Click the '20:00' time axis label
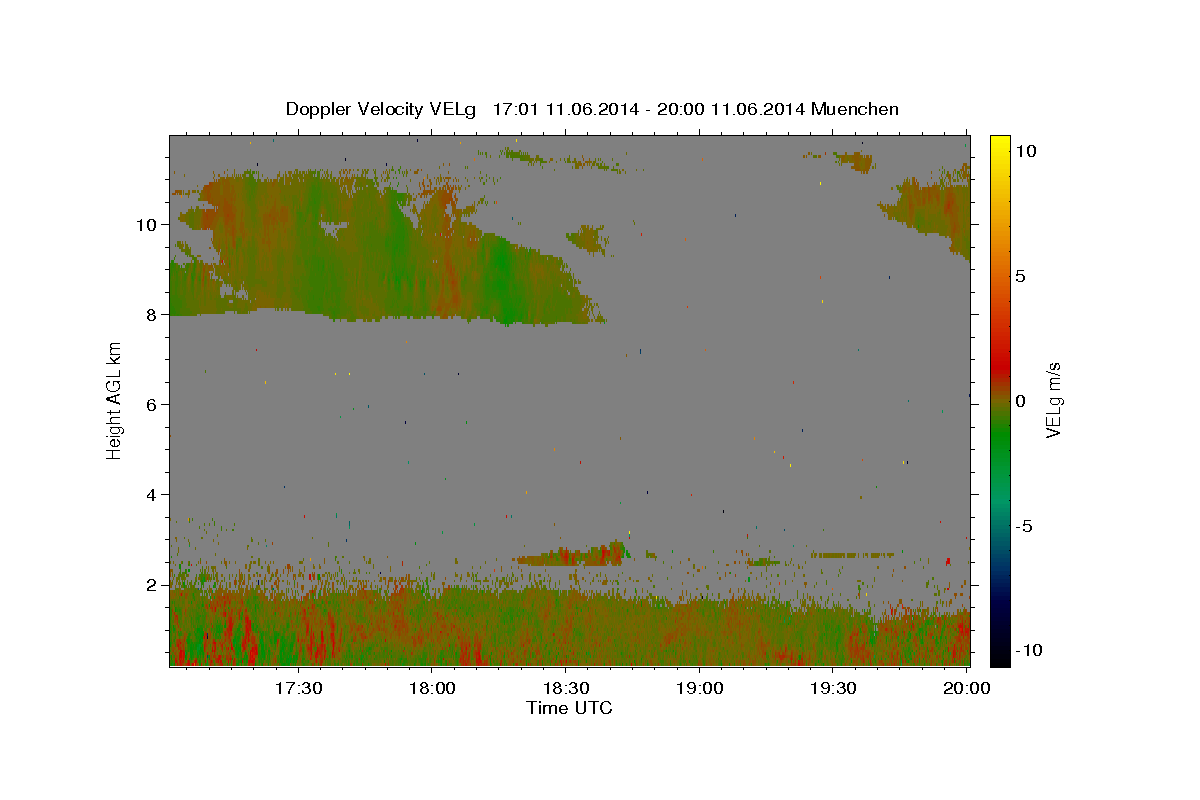 (x=966, y=688)
